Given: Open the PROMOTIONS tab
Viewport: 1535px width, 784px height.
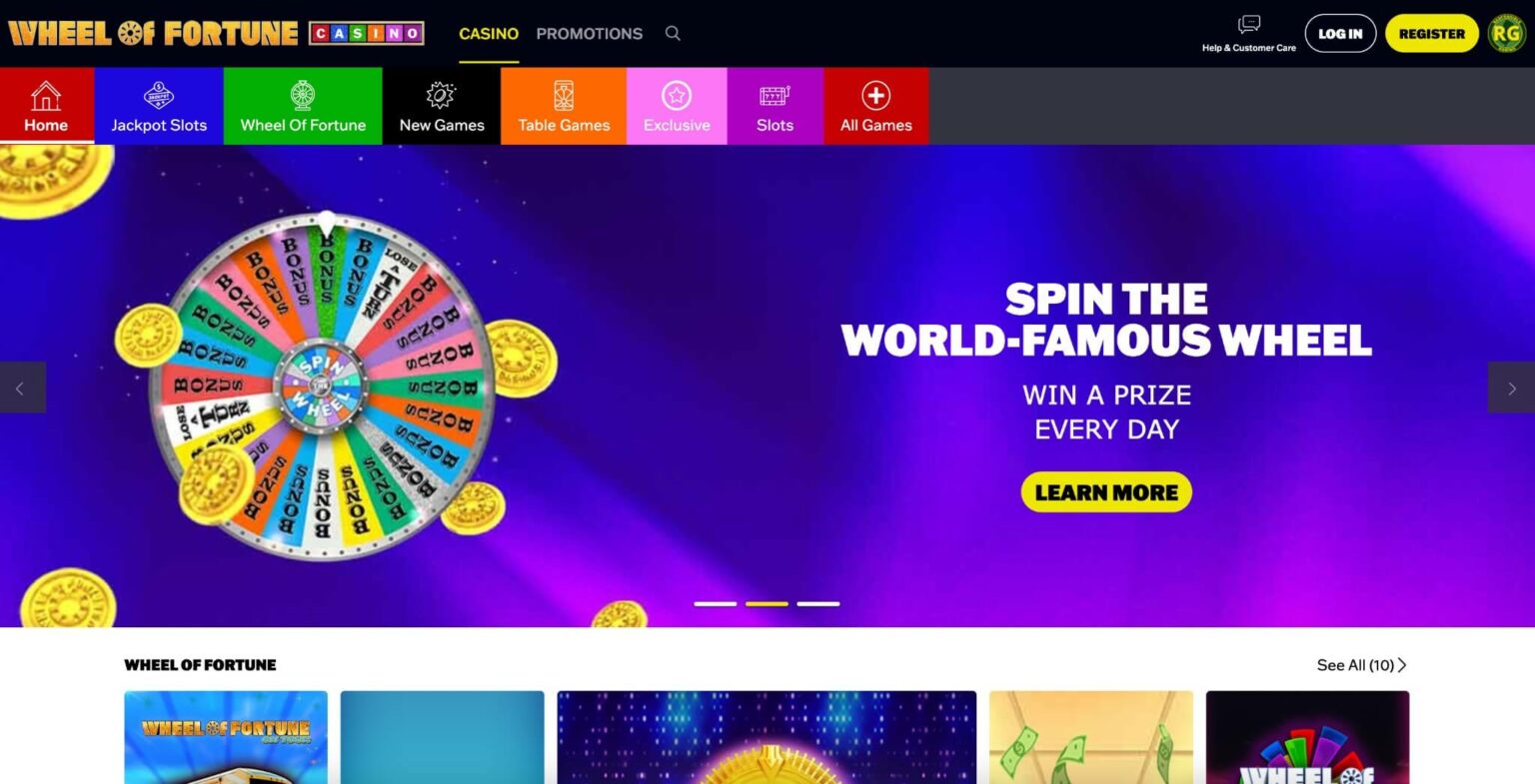Looking at the screenshot, I should pyautogui.click(x=590, y=34).
